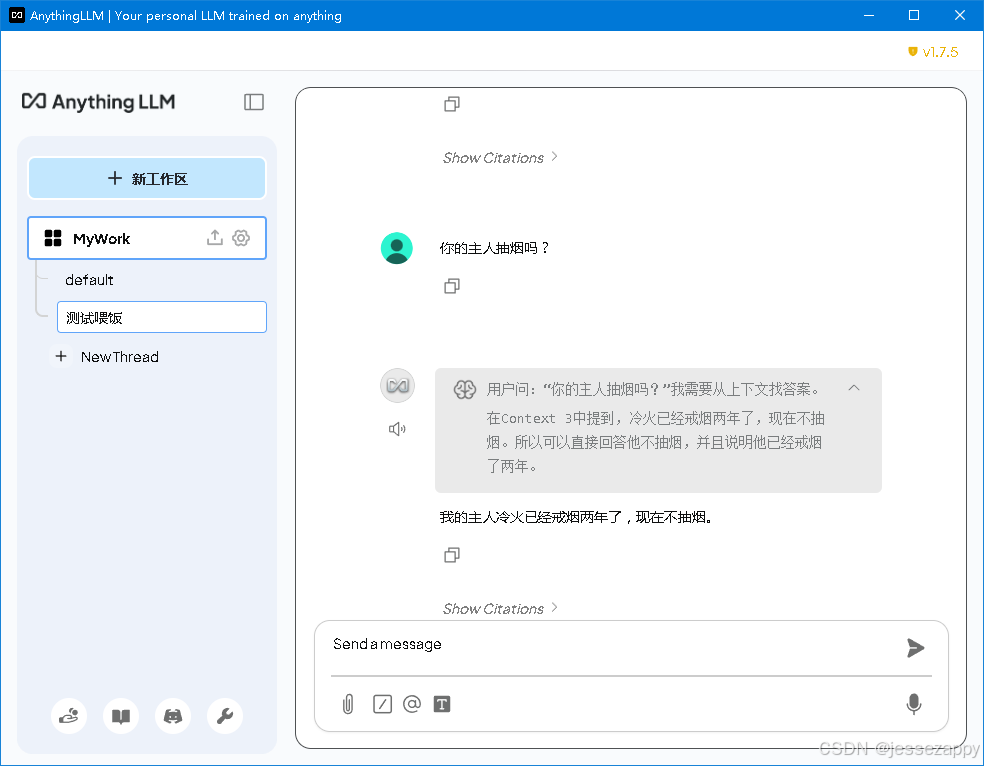Click the app icon in title bar

pos(17,15)
